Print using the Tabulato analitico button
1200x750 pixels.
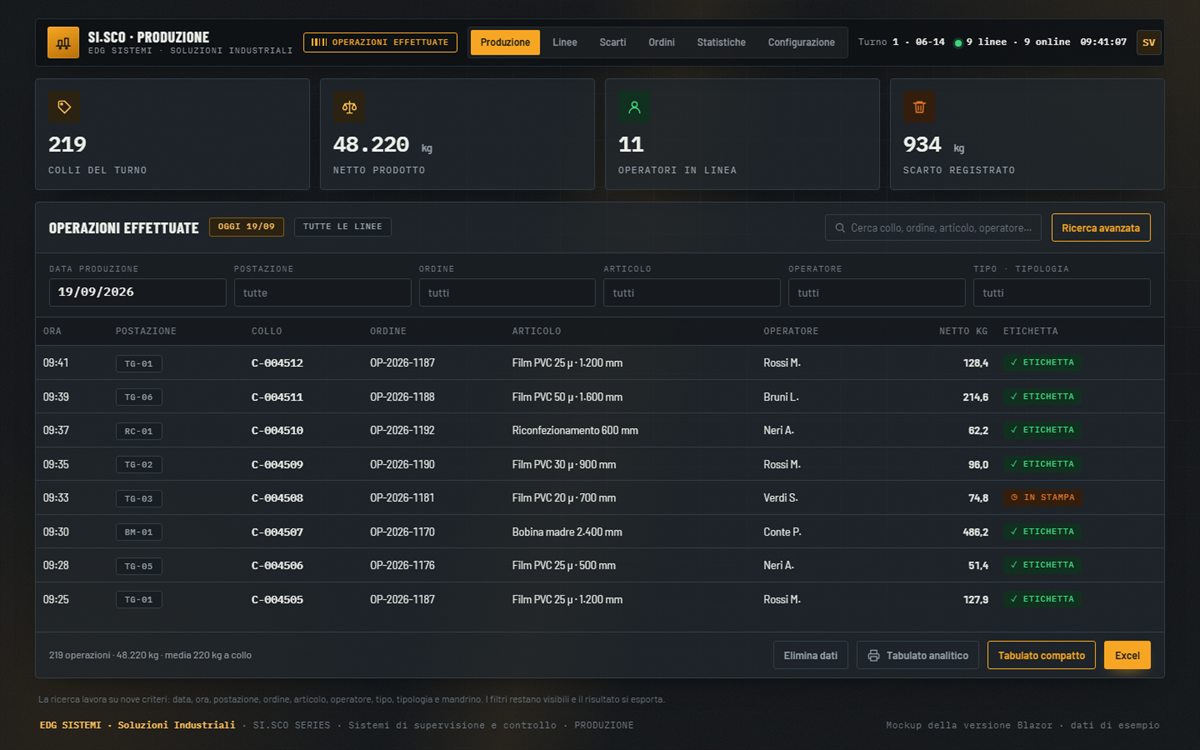point(918,655)
